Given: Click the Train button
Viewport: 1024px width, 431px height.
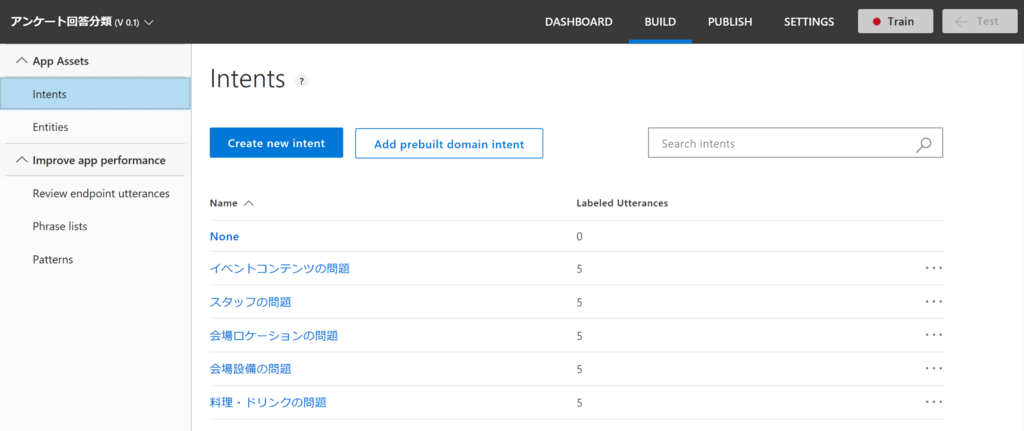Looking at the screenshot, I should coord(895,22).
